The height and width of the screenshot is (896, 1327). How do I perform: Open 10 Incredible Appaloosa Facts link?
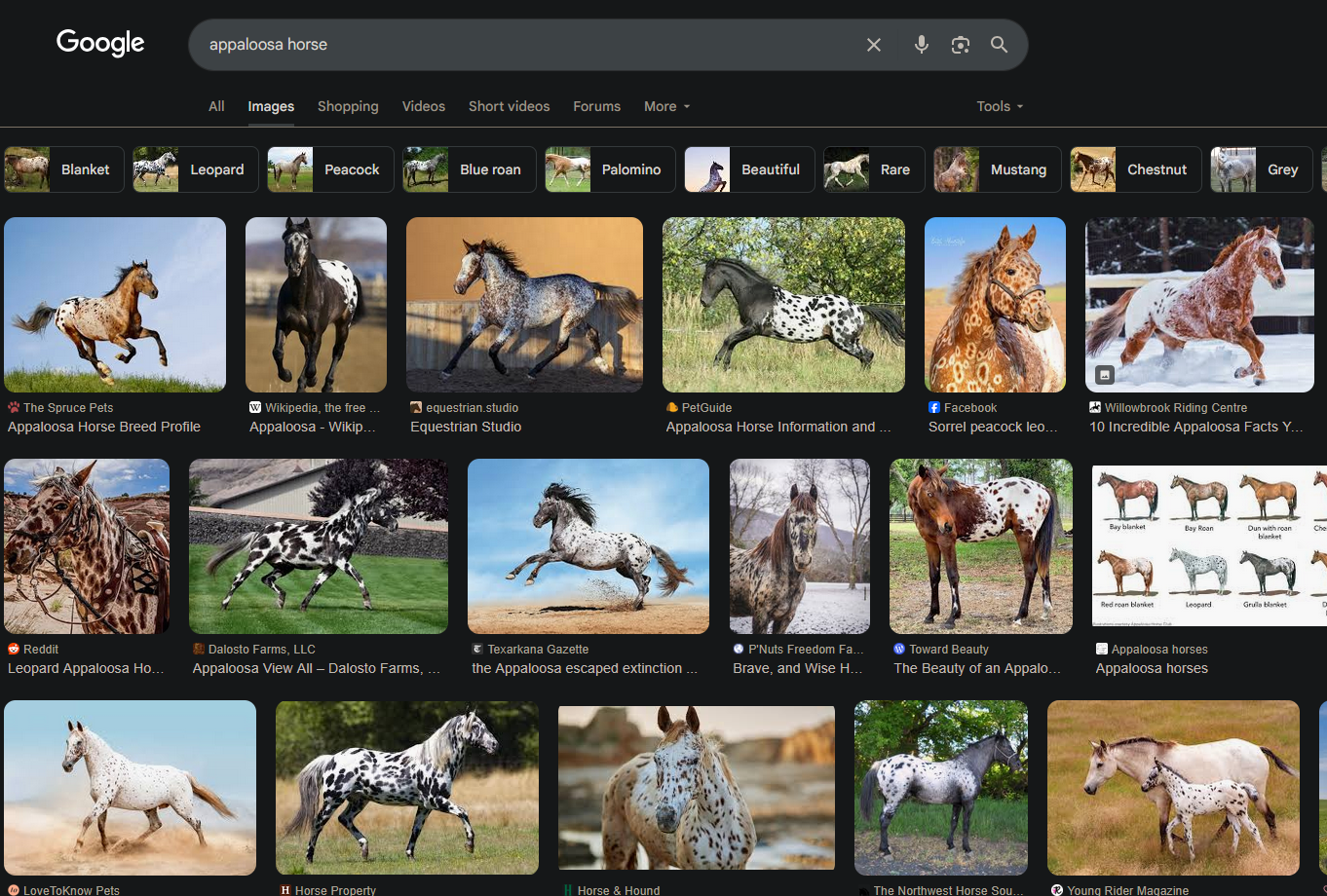tap(1196, 427)
